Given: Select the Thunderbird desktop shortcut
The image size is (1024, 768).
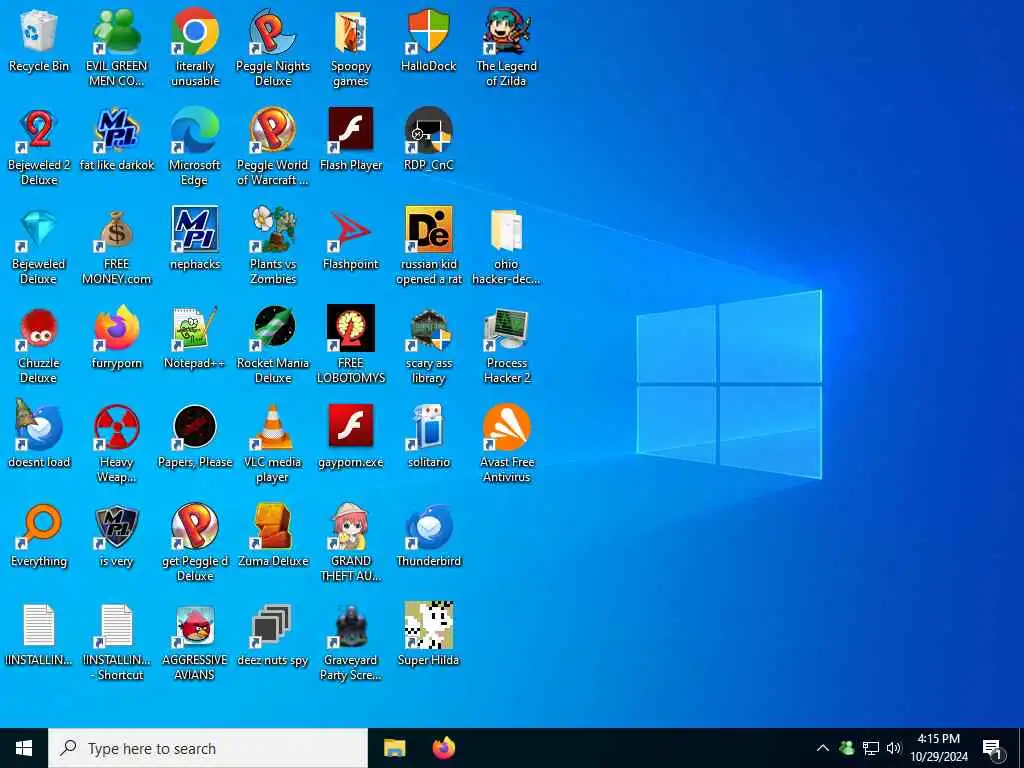Looking at the screenshot, I should coord(428,526).
